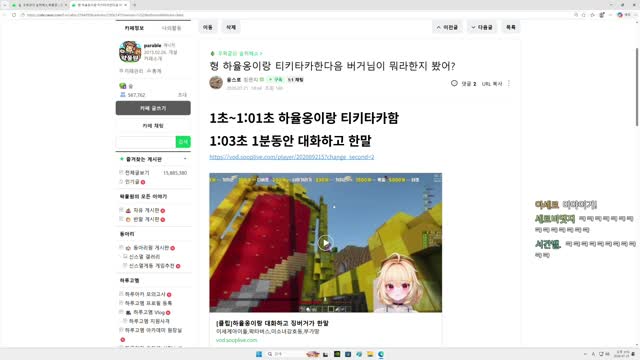Image resolution: width=640 pixels, height=360 pixels.
Task: Click the clip link card title
Action: 272,323
